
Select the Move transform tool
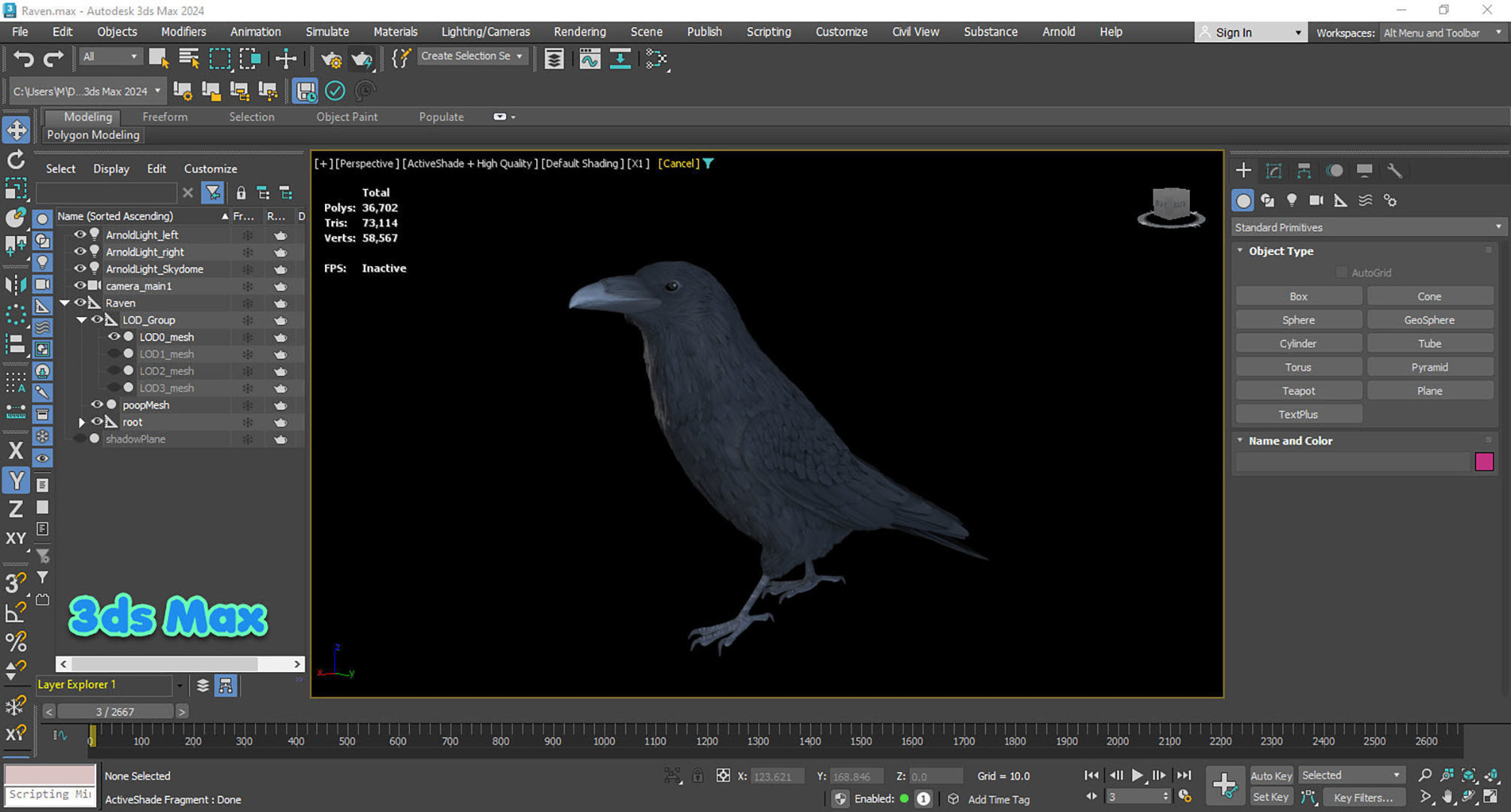coord(16,130)
